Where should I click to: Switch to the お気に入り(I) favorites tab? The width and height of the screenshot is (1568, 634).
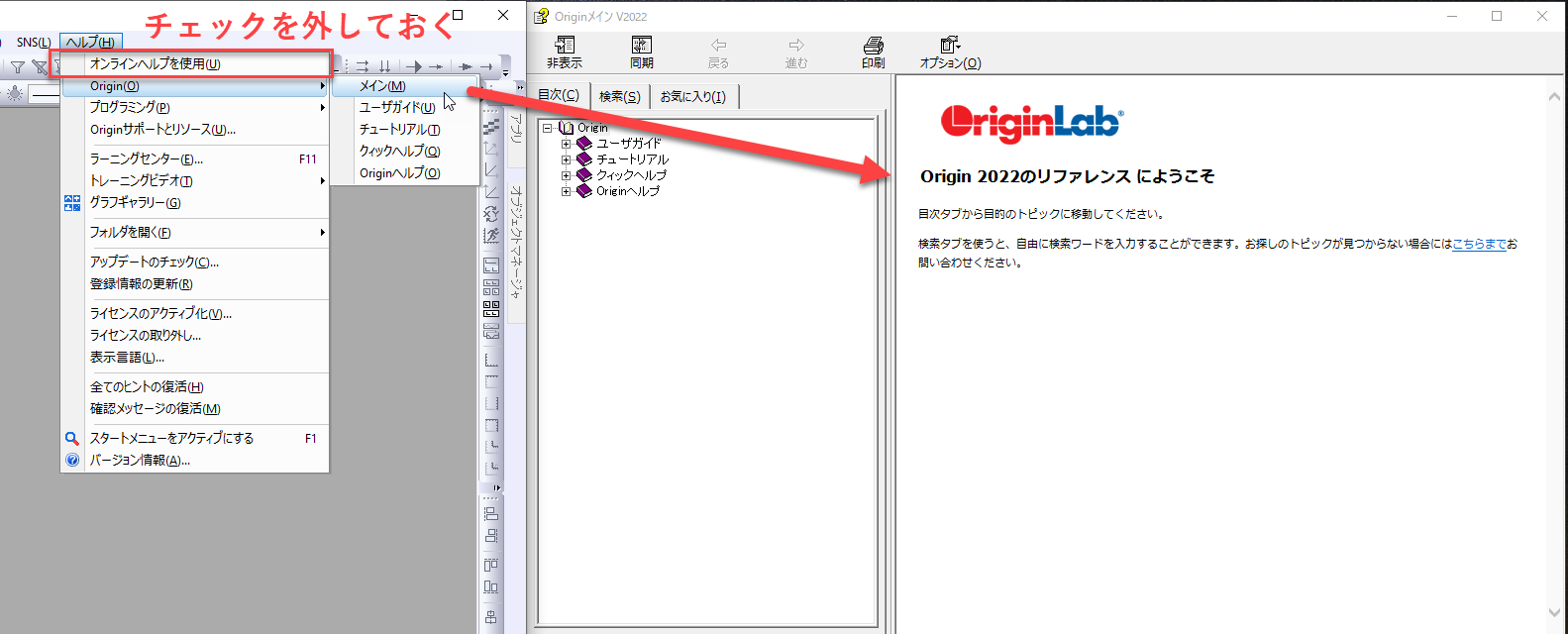[x=693, y=96]
